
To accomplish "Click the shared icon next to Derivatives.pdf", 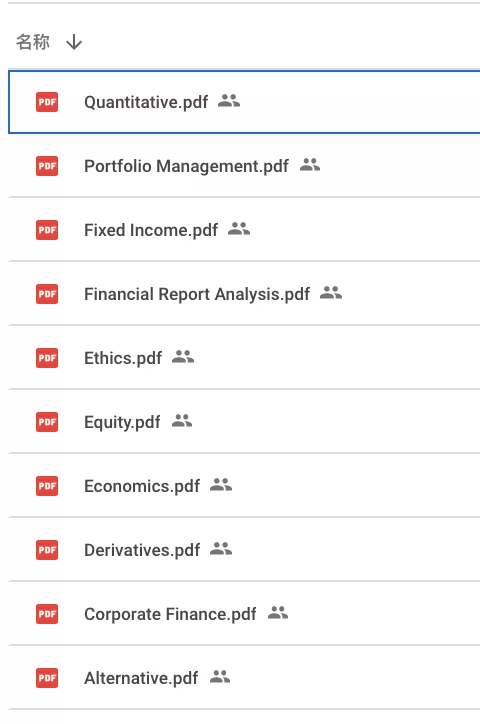I will [221, 549].
